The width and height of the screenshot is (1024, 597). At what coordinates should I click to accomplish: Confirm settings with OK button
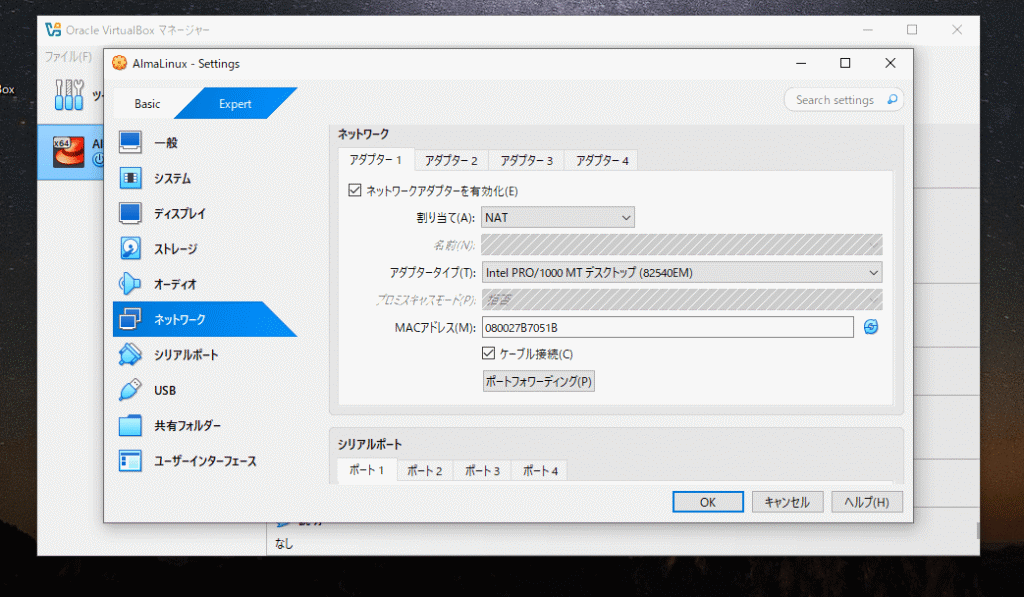[708, 502]
